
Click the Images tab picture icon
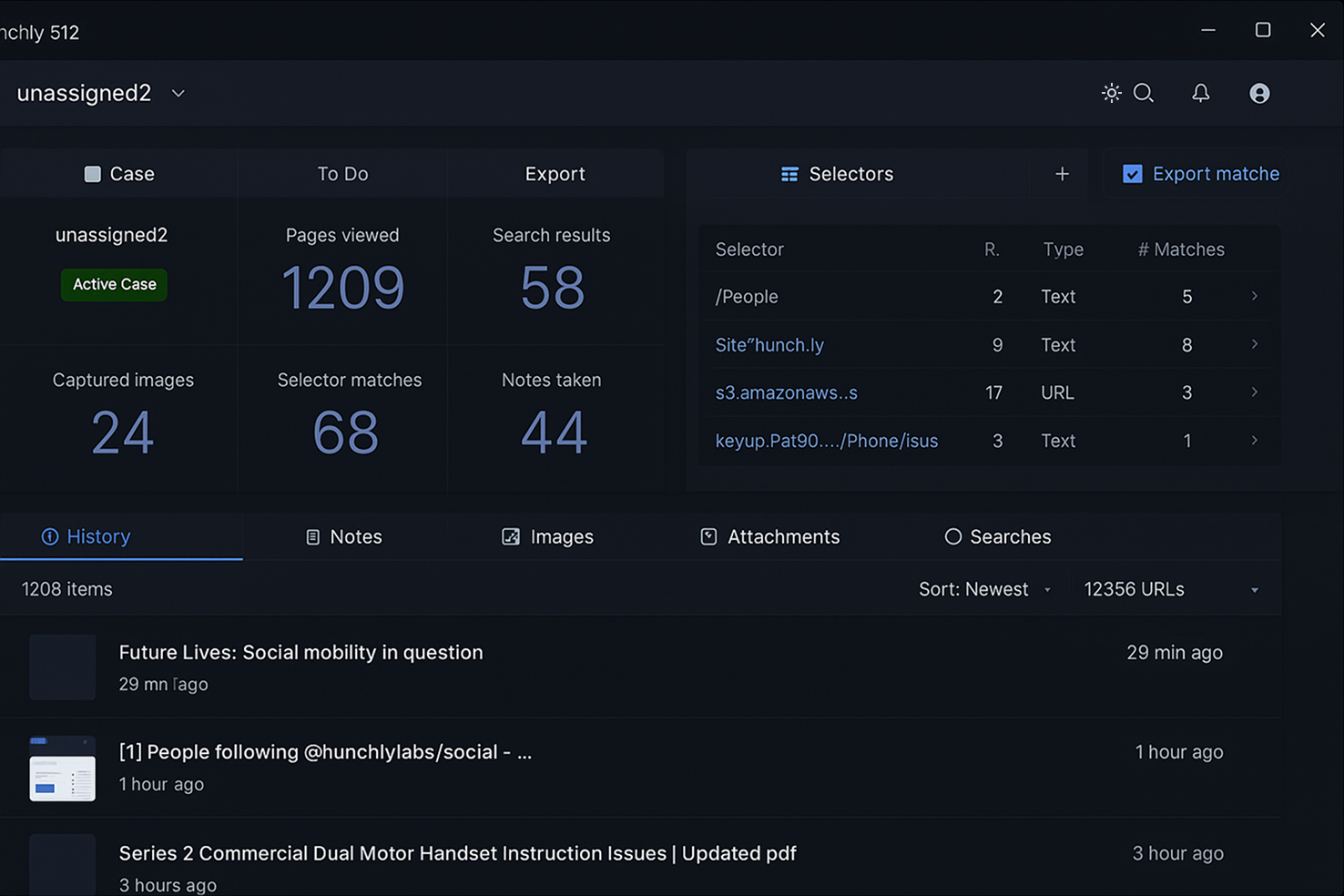tap(511, 537)
